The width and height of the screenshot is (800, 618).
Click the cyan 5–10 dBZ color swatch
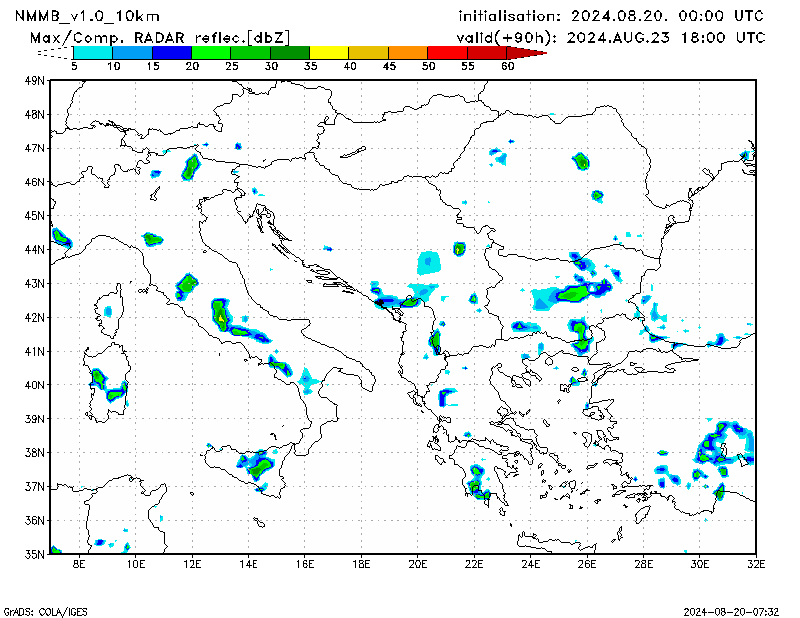92,52
